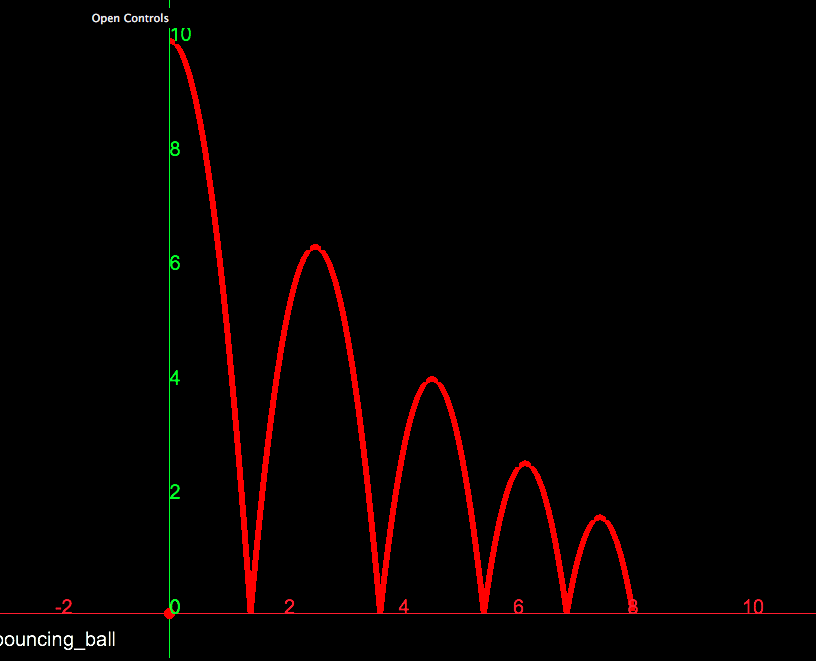Screen dimensions: 816x661
Task: Click the green 2 y-axis label
Action: 175,492
